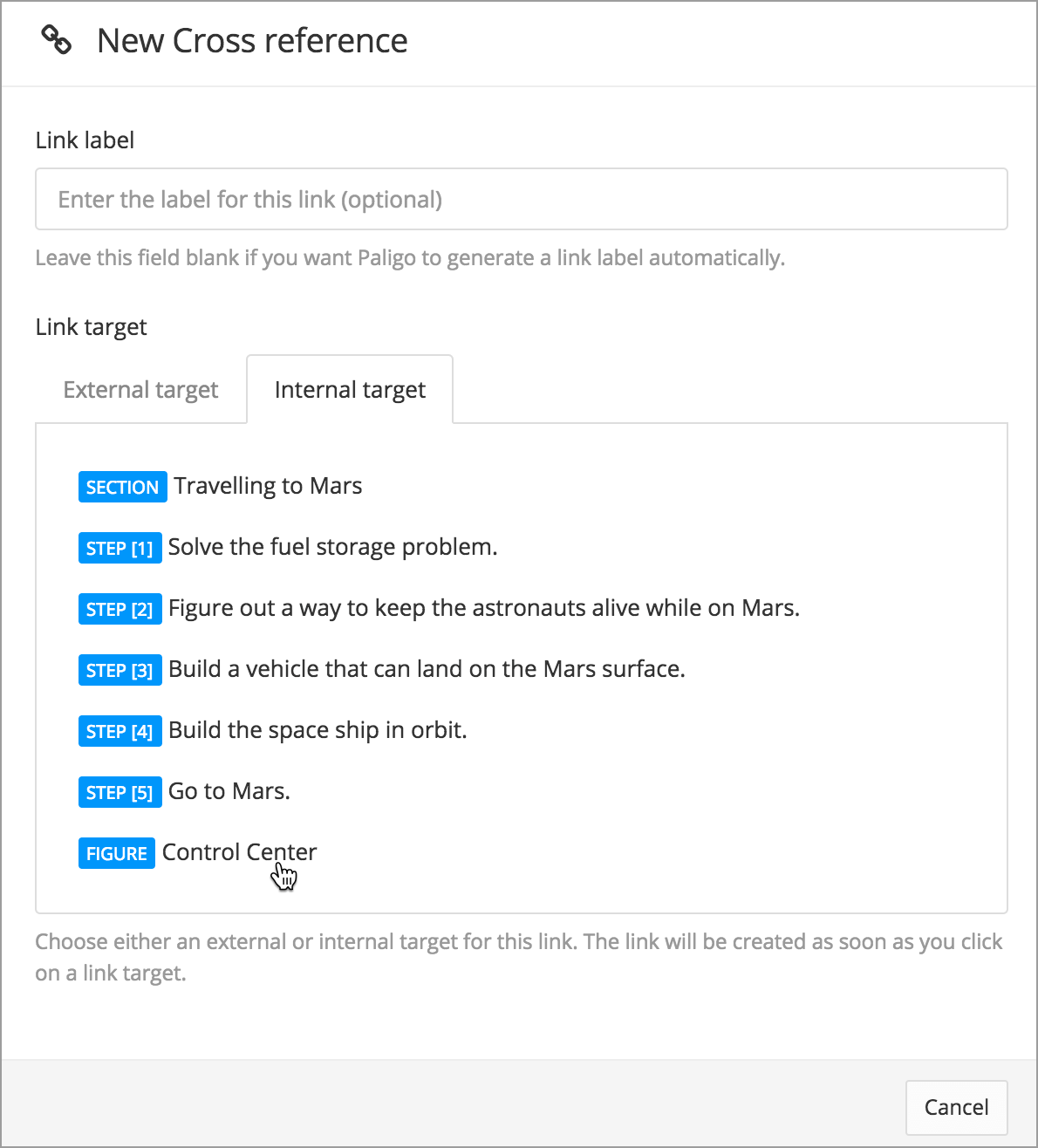This screenshot has height=1148, width=1038.
Task: Link to "Travelling to Mars" section
Action: (268, 486)
